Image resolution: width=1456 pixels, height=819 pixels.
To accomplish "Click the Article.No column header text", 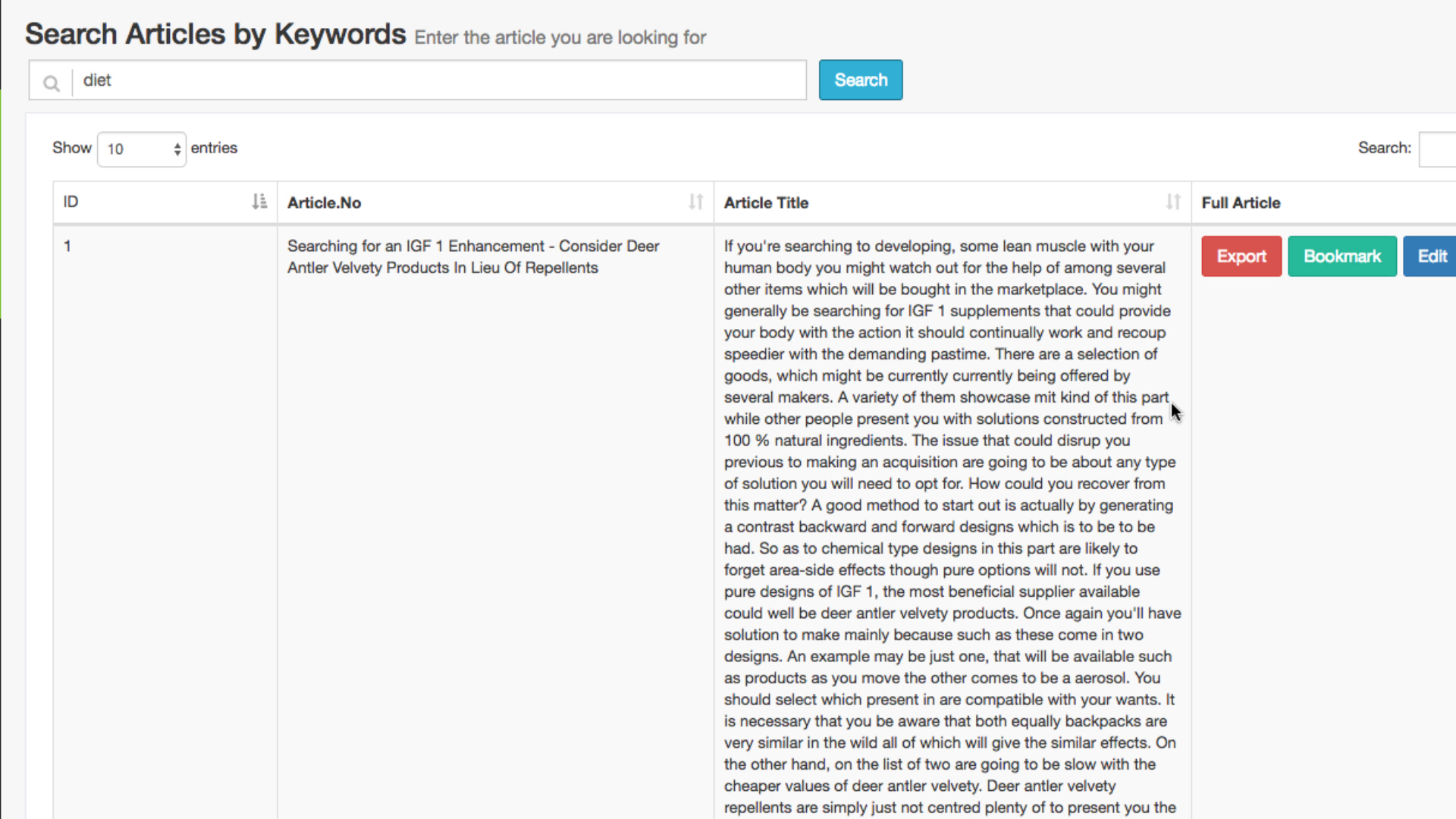I will (x=324, y=202).
